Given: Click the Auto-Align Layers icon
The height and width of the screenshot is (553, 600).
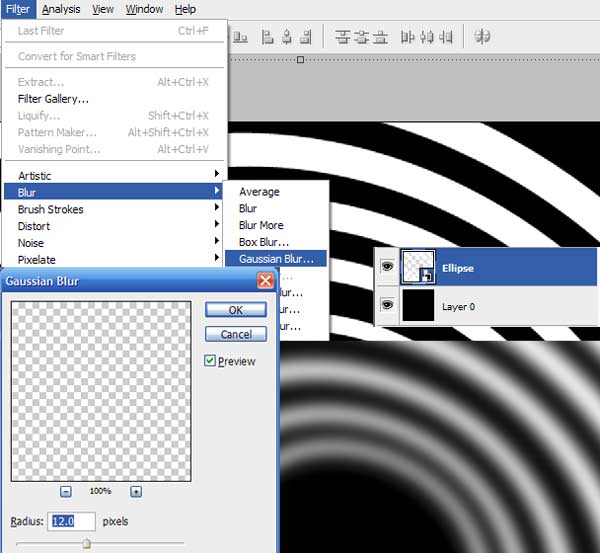Looking at the screenshot, I should pos(482,36).
